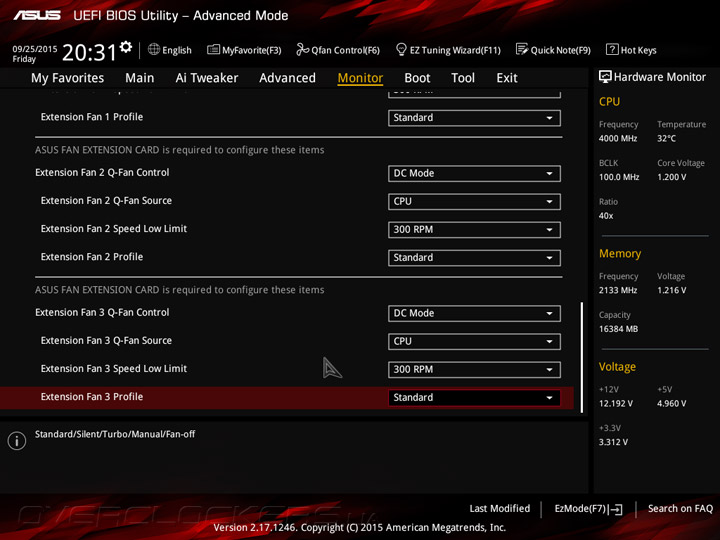This screenshot has height=540, width=720.
Task: Click the vertical scrollbar of the settings list
Action: (x=582, y=357)
